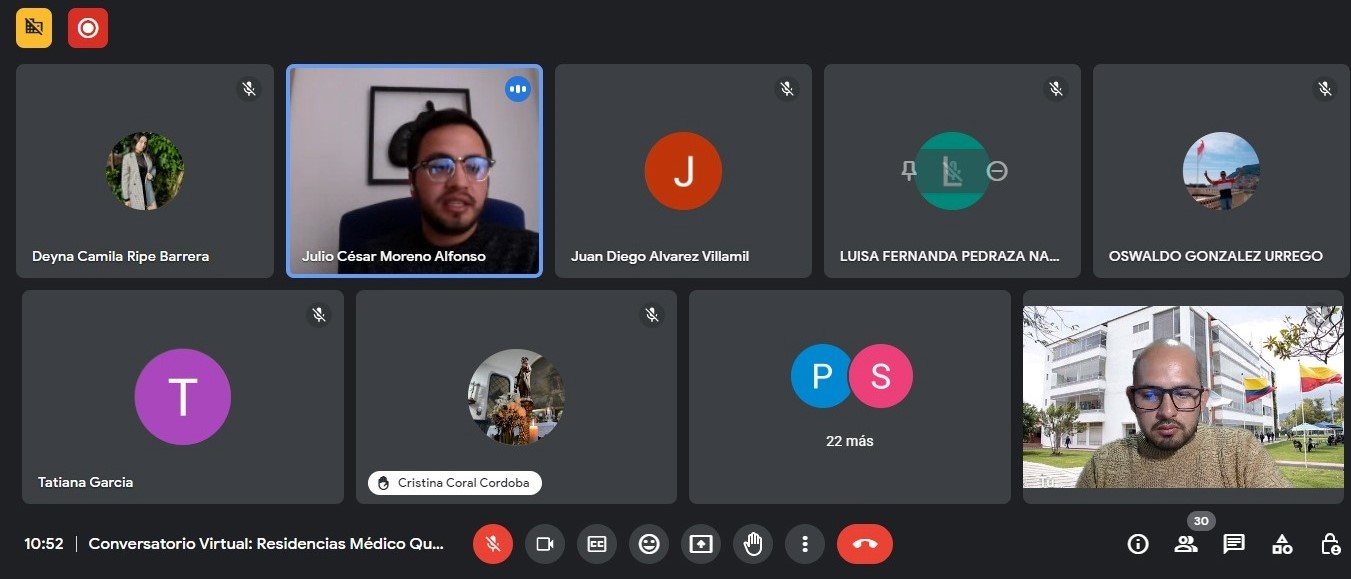Screen dimensions: 1351x579
Task: Click Juan Diego's orange J avatar
Action: [683, 171]
